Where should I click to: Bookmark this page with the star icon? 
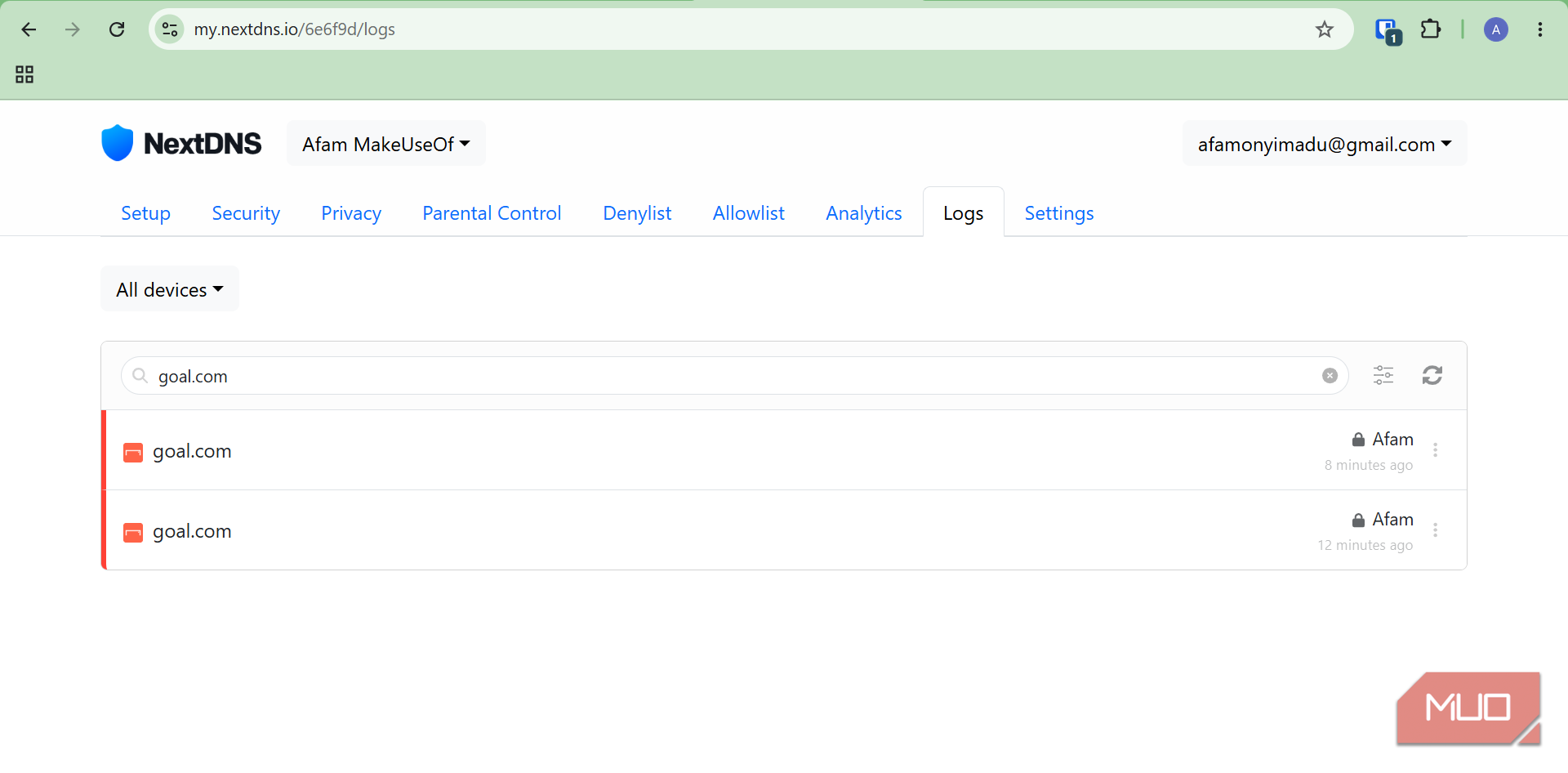point(1325,29)
